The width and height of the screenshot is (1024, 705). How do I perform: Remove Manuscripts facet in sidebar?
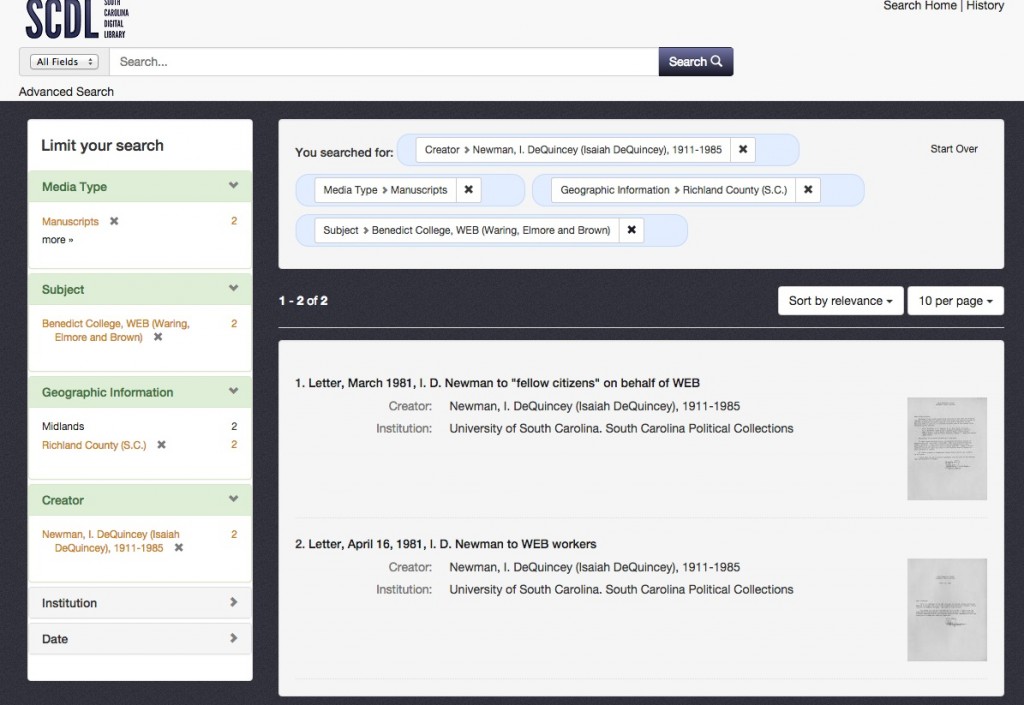pos(114,221)
